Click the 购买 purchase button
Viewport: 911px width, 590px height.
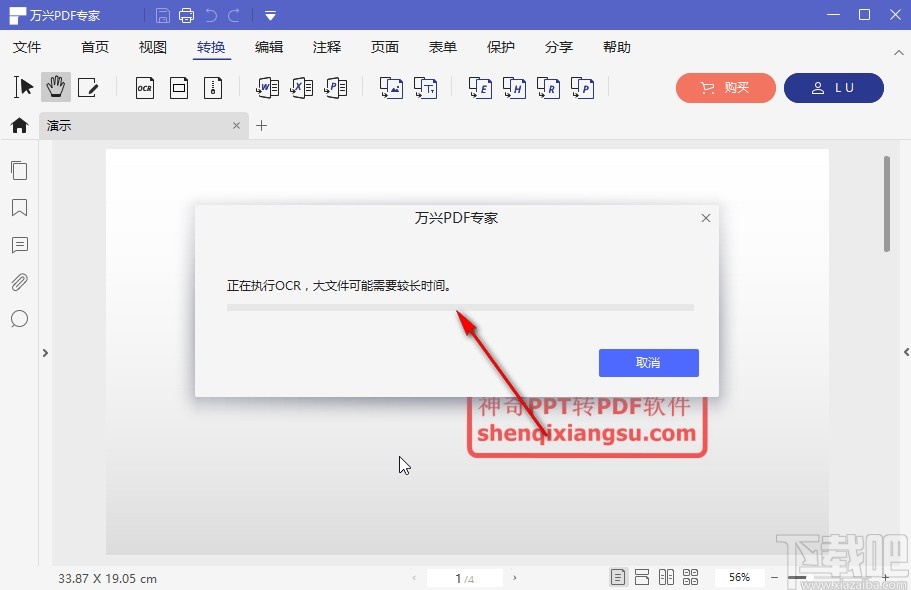(x=725, y=88)
